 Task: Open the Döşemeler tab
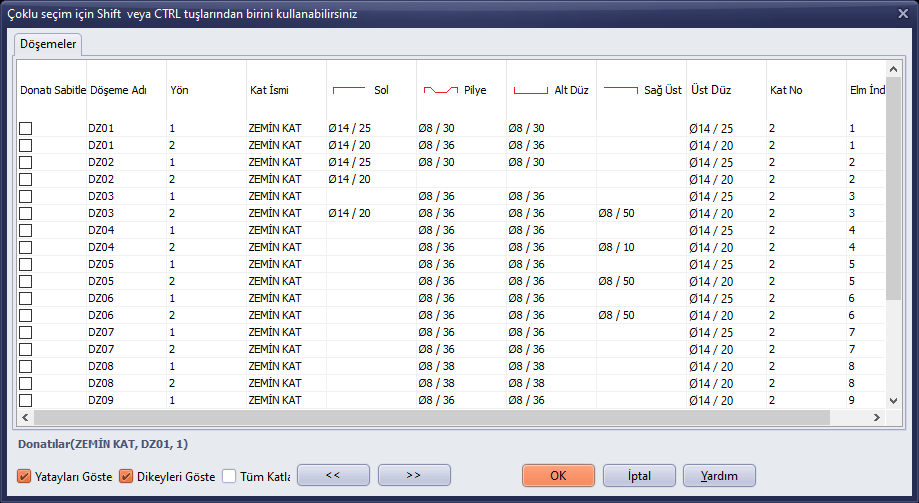point(48,44)
